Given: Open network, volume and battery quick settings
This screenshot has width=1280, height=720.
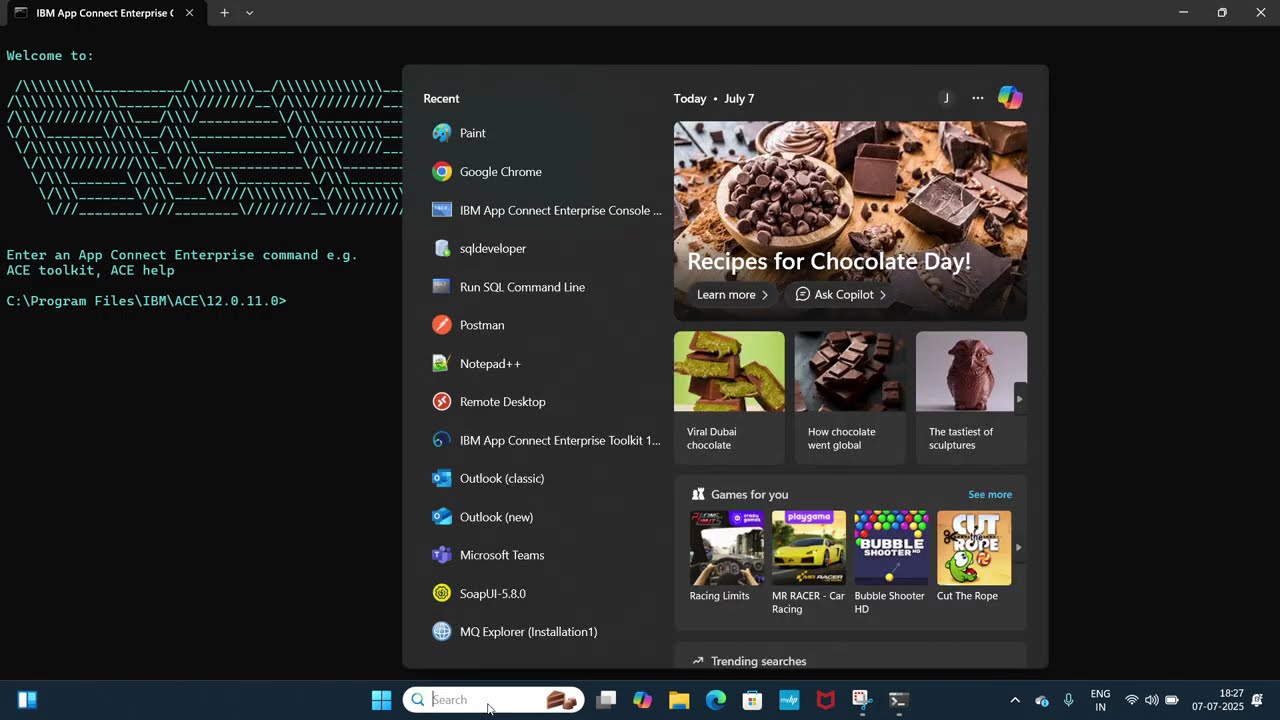Looking at the screenshot, I should pos(1151,700).
